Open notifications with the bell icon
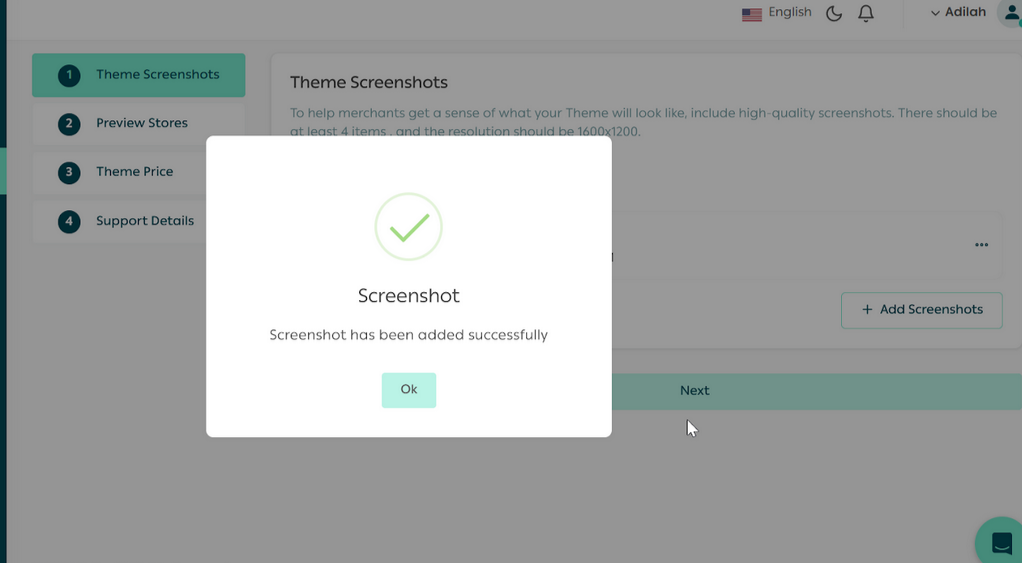Viewport: 1022px width, 563px height. (866, 13)
